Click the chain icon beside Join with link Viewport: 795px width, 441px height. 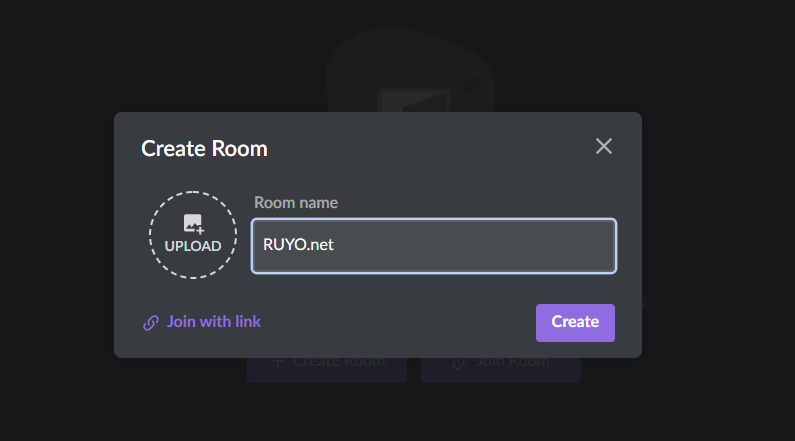tap(151, 323)
